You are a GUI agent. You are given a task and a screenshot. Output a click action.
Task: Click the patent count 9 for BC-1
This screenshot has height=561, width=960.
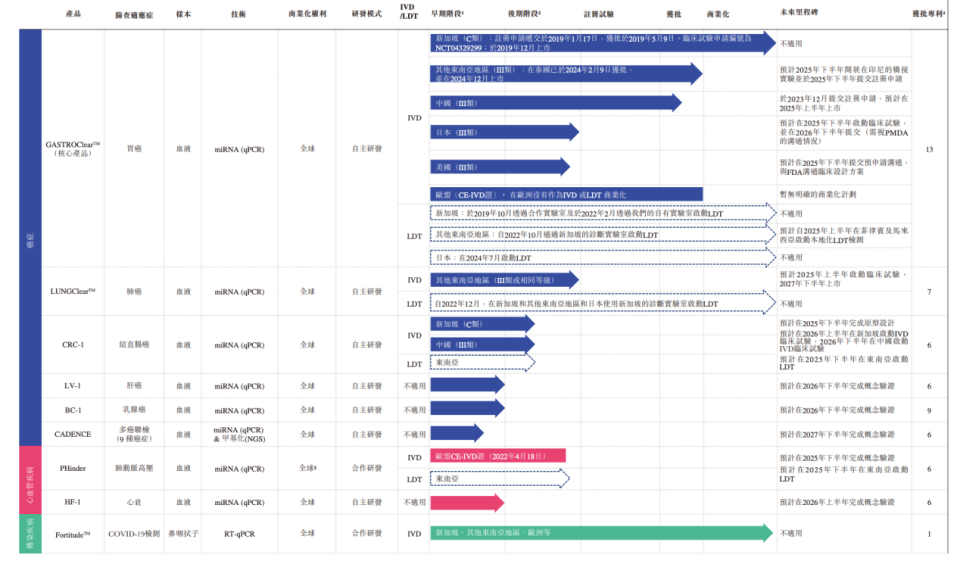point(929,410)
